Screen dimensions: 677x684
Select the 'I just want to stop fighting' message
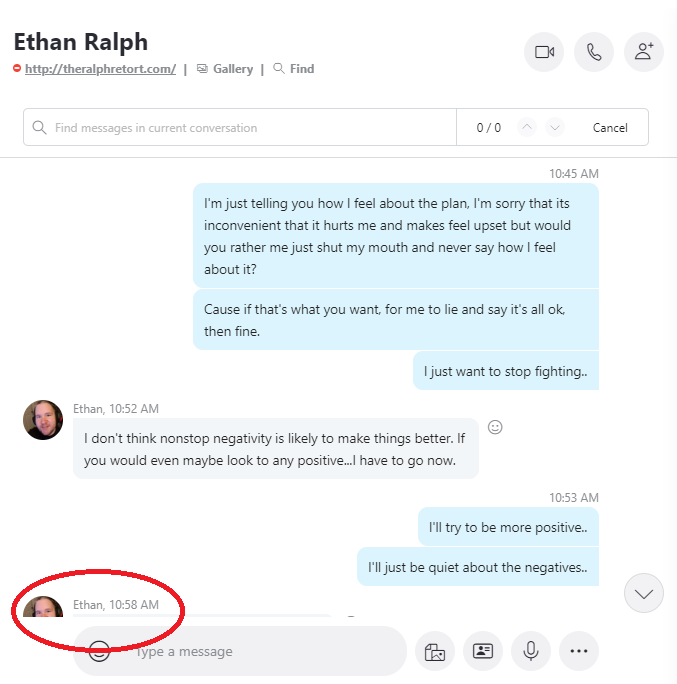[506, 371]
